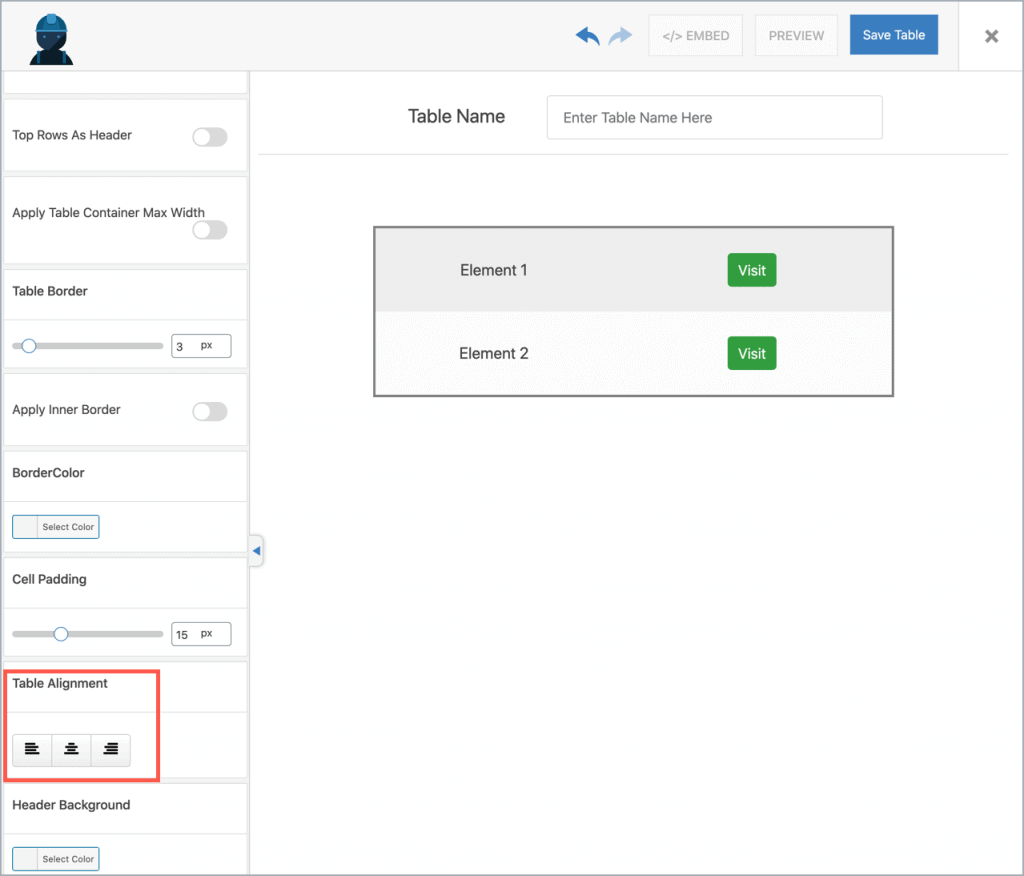Open the BorderColor color picker
The width and height of the screenshot is (1024, 876).
55,526
